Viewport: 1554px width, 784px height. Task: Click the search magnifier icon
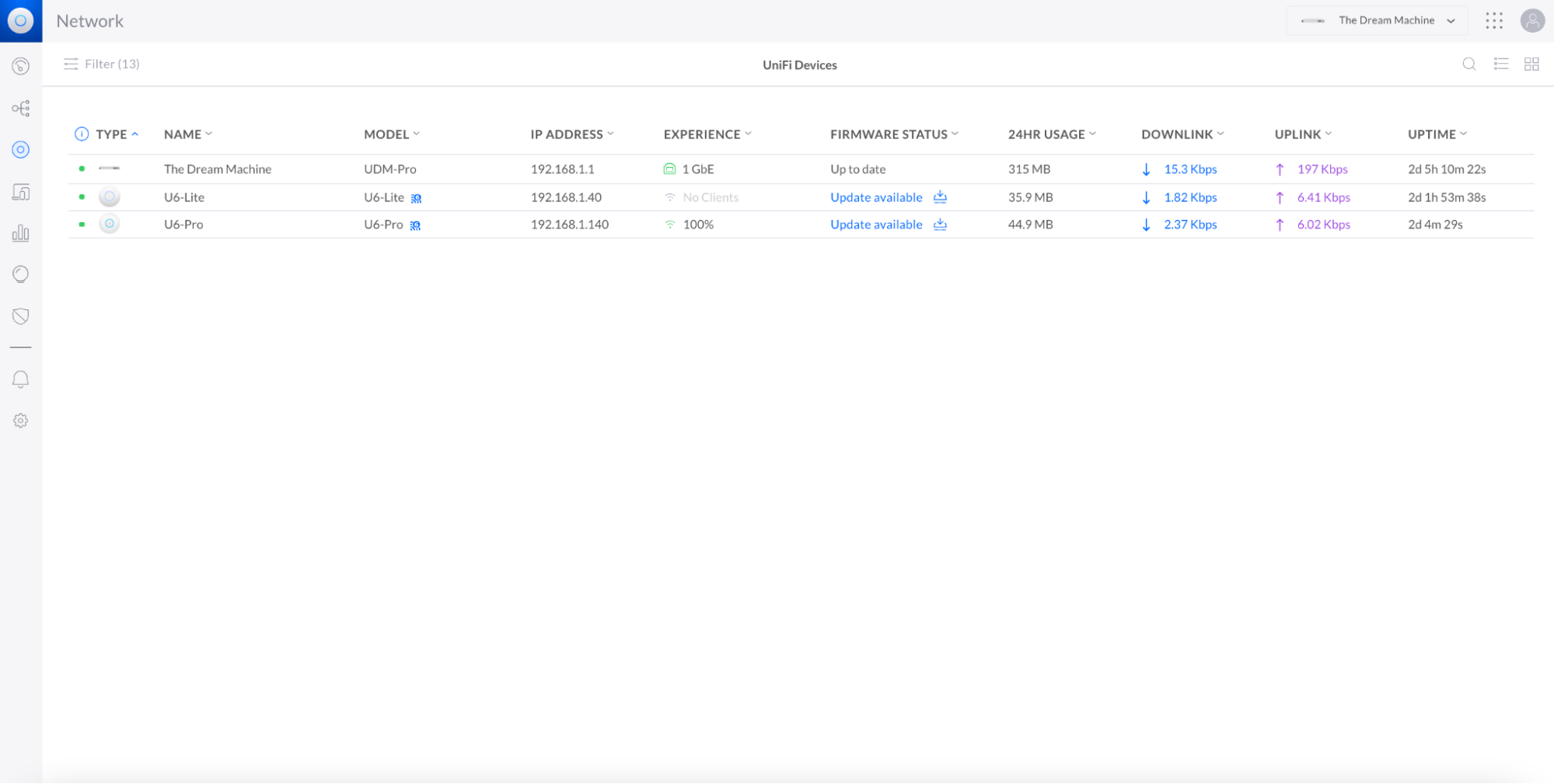[1468, 64]
